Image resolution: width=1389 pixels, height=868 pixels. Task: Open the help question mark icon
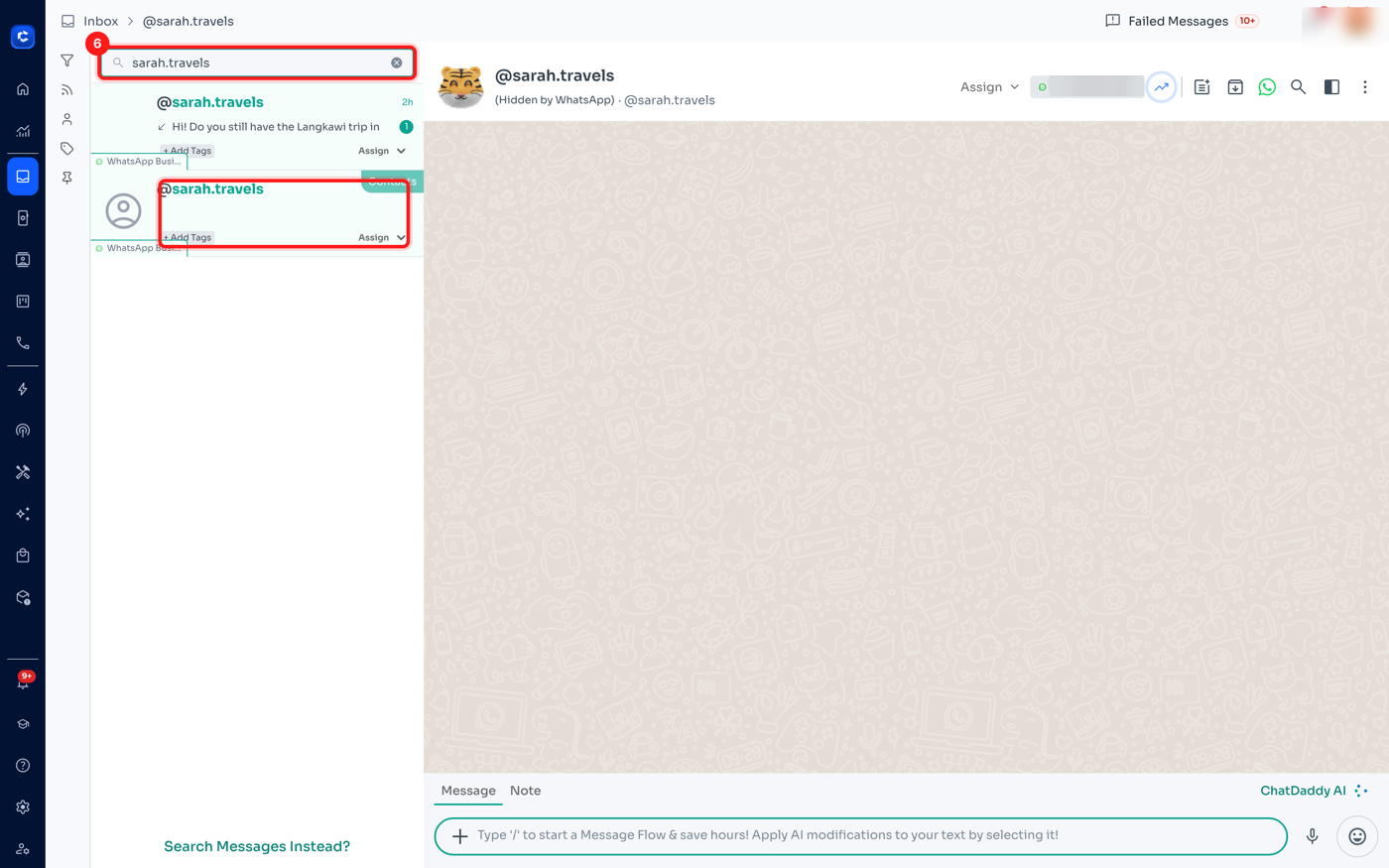(x=23, y=766)
